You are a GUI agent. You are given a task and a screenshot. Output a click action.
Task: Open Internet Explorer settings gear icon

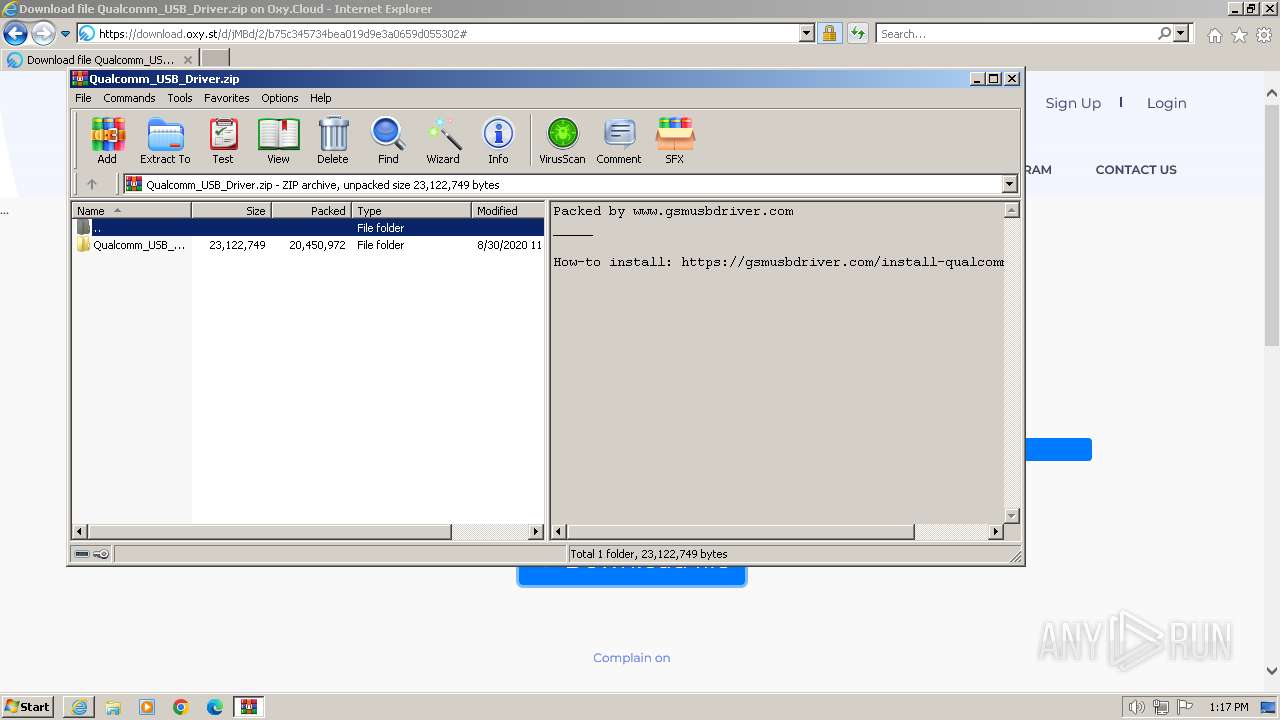click(1264, 35)
